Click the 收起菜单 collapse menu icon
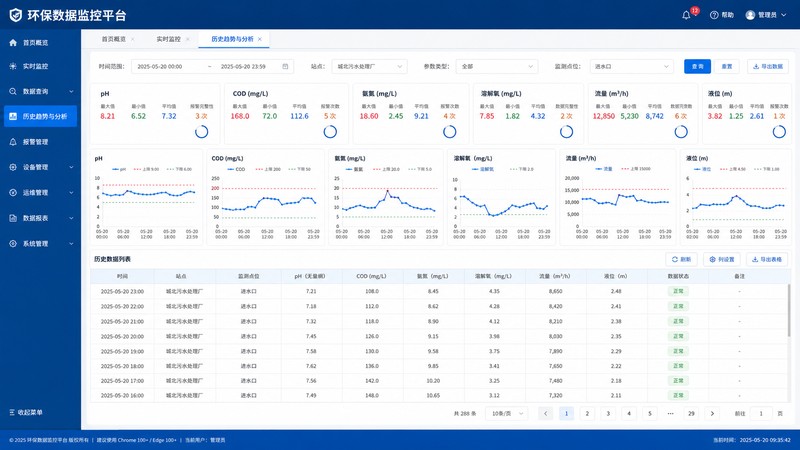This screenshot has width=800, height=450. 12,412
